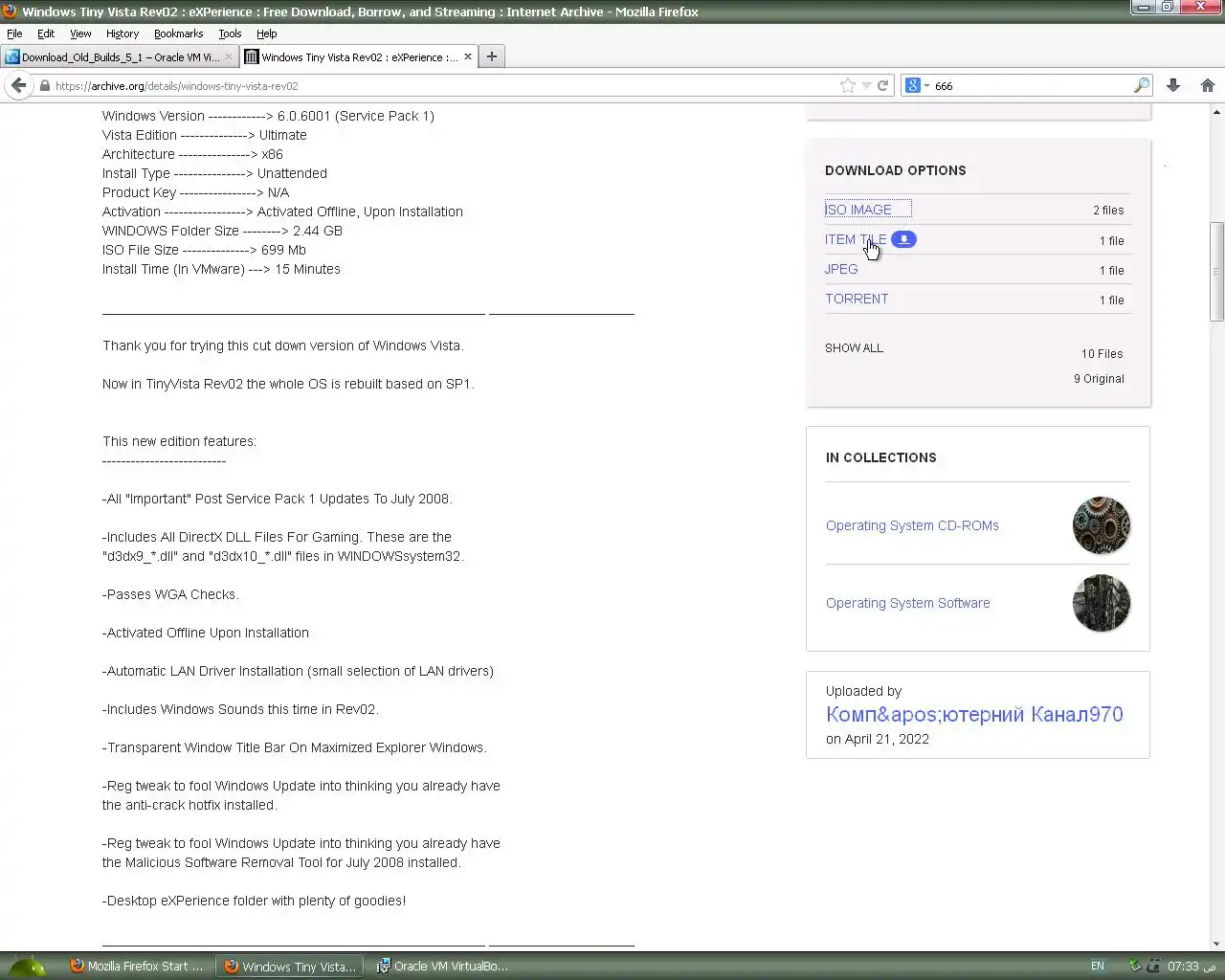
Task: Close the Download_Old_Builds_5_1 tab
Action: click(x=229, y=56)
